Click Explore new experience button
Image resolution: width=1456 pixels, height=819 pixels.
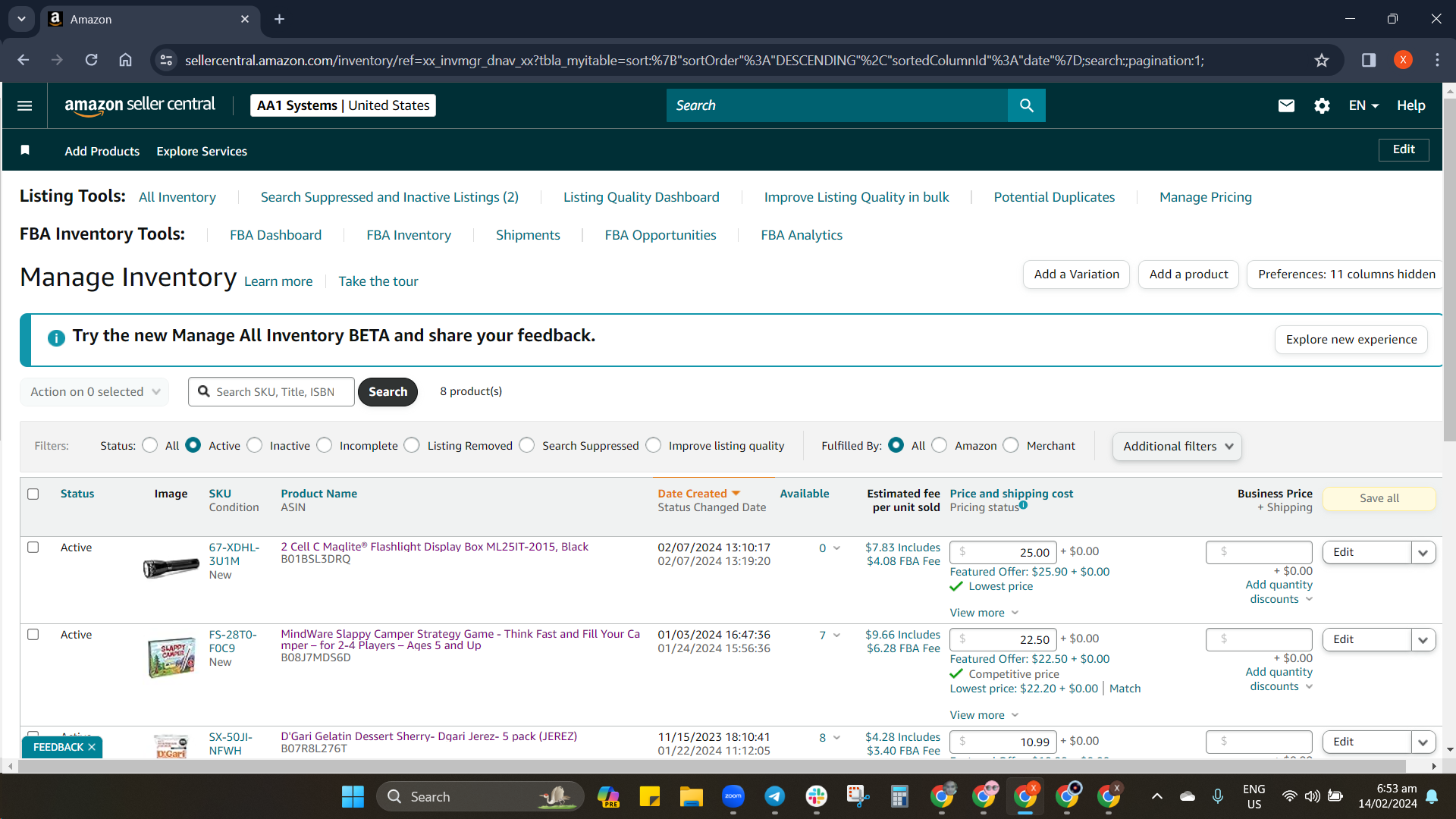click(x=1351, y=340)
